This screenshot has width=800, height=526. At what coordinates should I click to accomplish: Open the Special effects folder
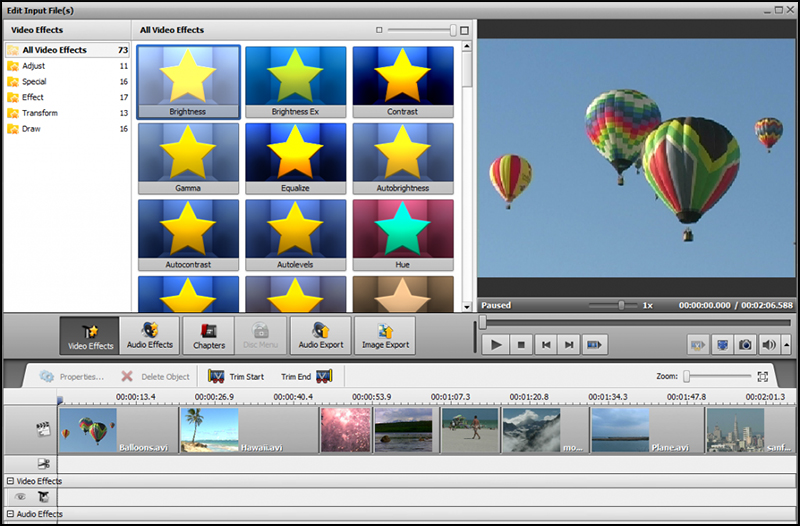(x=67, y=82)
